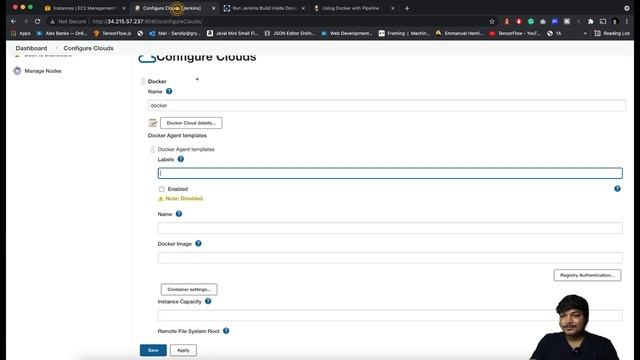The image size is (640, 360).
Task: Enable the Docker agent template checkbox
Action: (162, 189)
